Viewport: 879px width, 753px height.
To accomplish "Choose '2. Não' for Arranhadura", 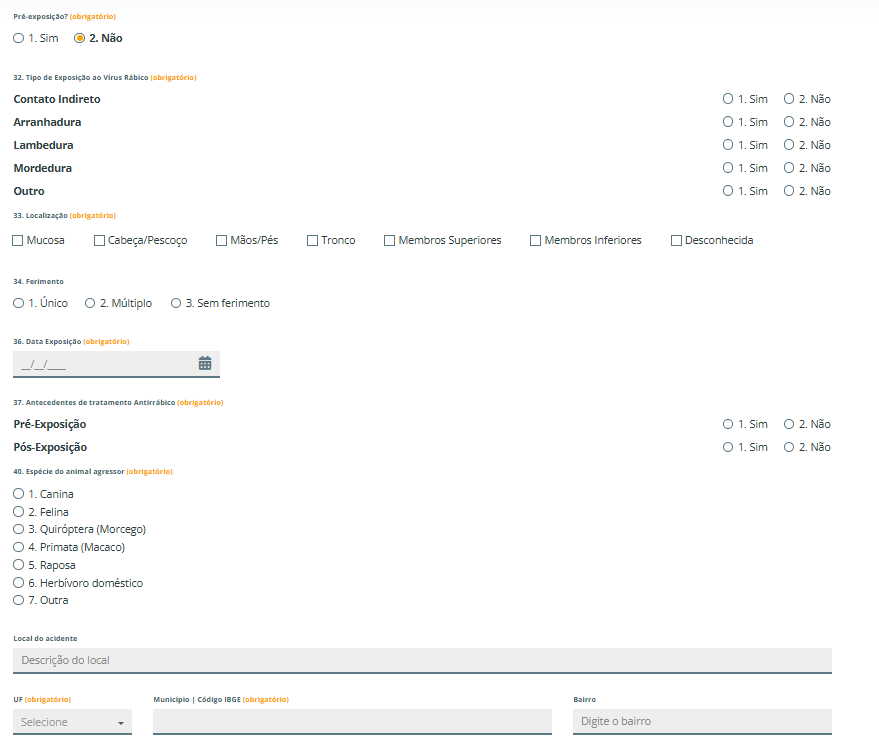I will click(789, 122).
